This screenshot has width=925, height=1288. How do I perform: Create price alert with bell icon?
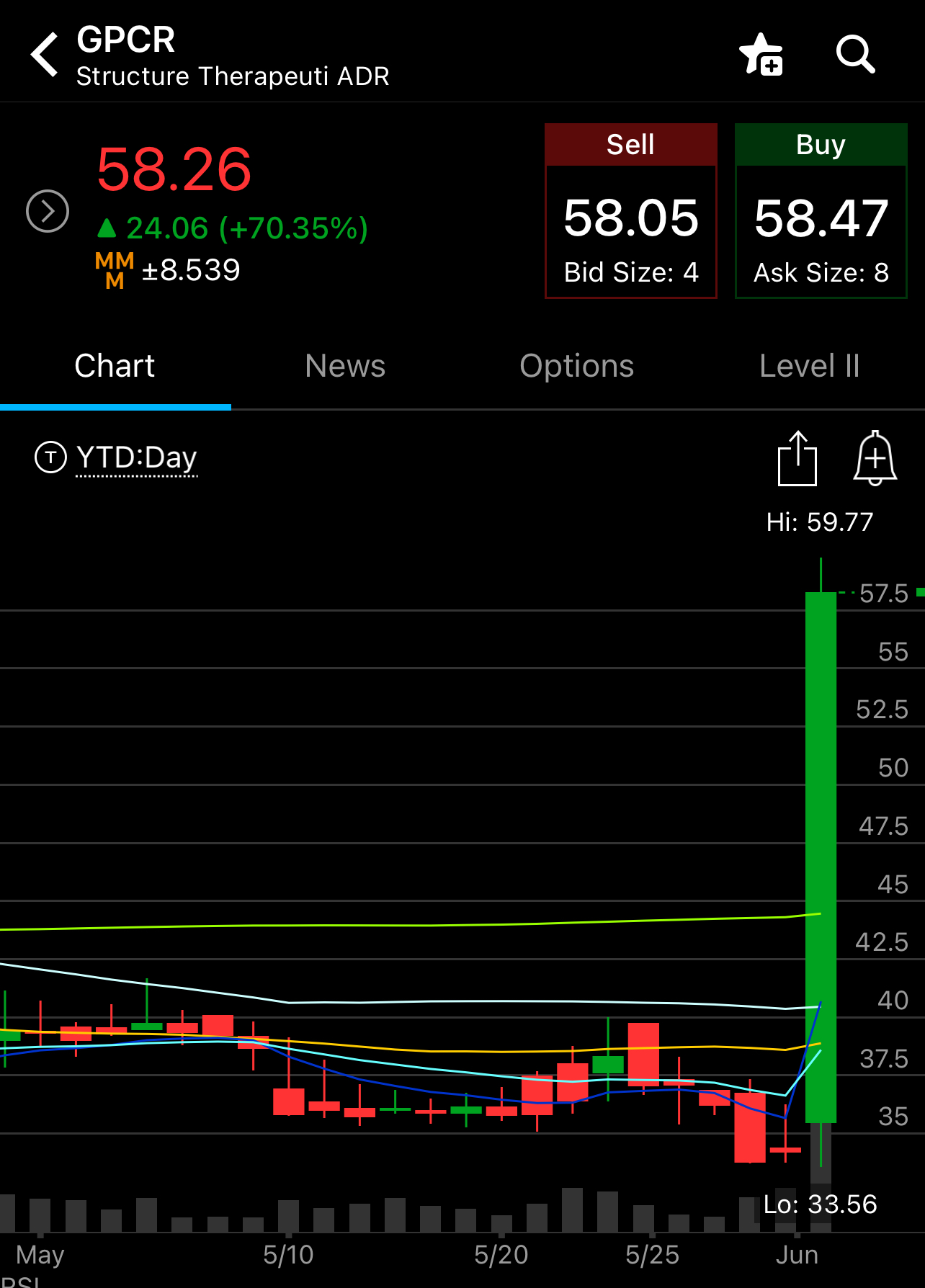[x=875, y=458]
